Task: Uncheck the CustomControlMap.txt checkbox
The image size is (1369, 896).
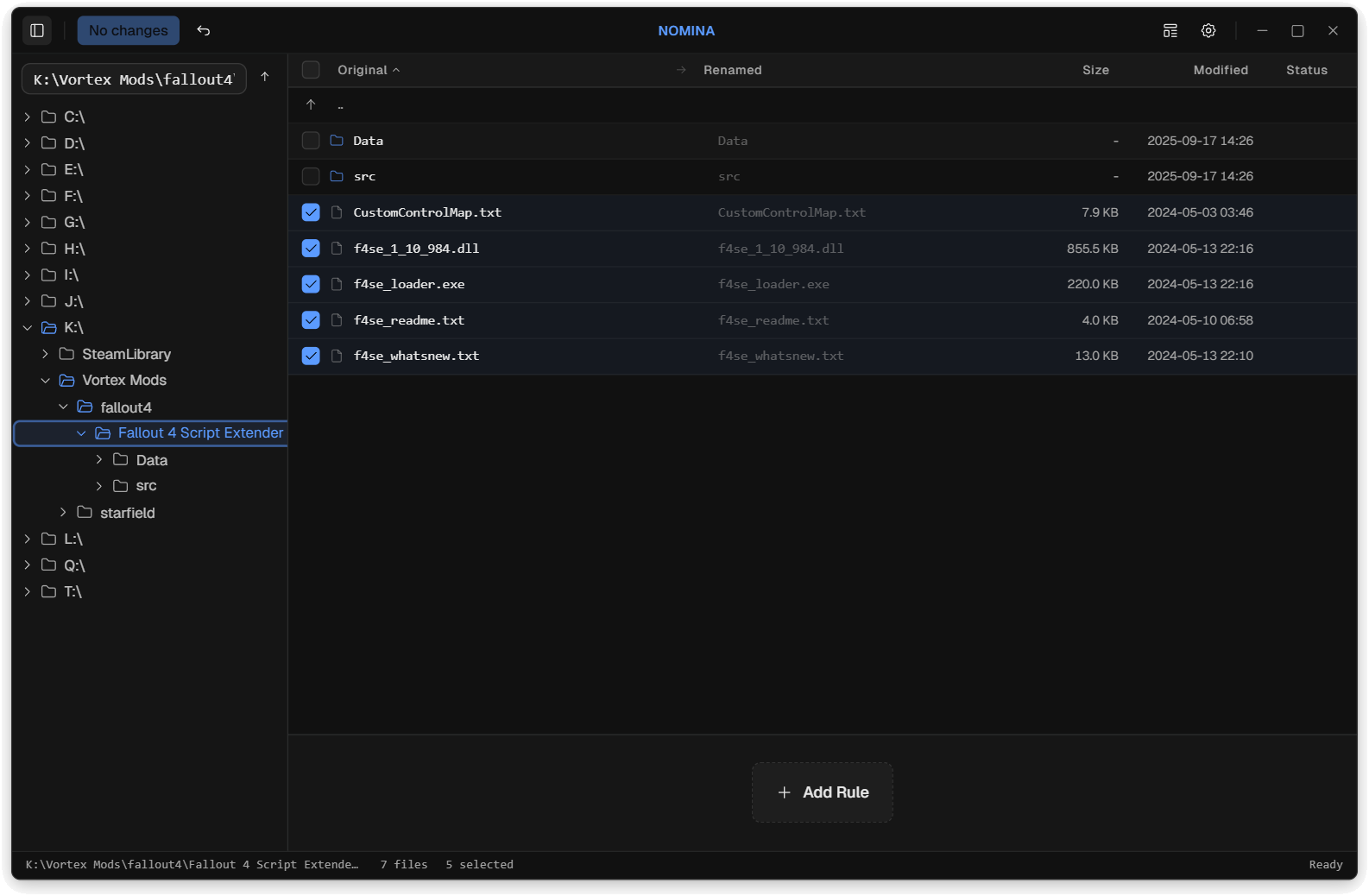Action: pos(311,212)
